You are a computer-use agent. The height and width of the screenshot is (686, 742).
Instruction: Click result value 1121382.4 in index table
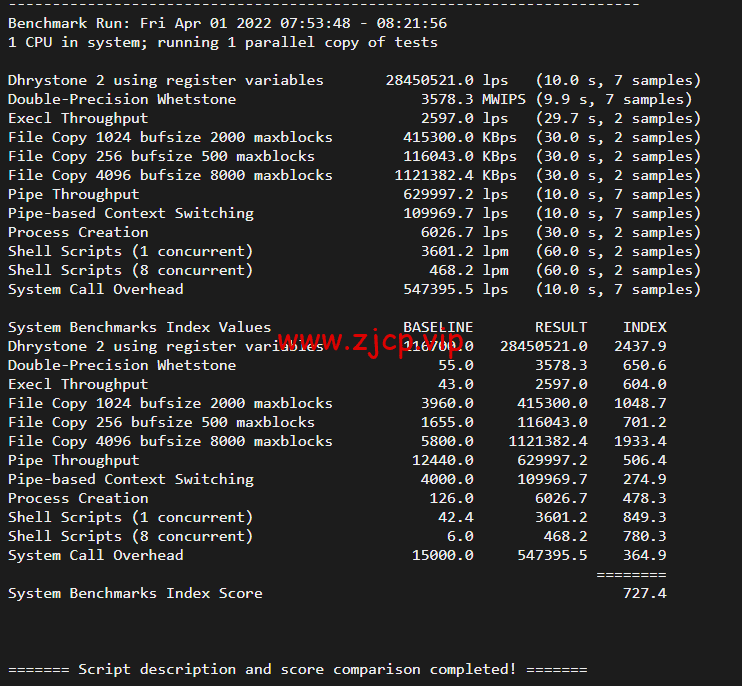pyautogui.click(x=548, y=441)
